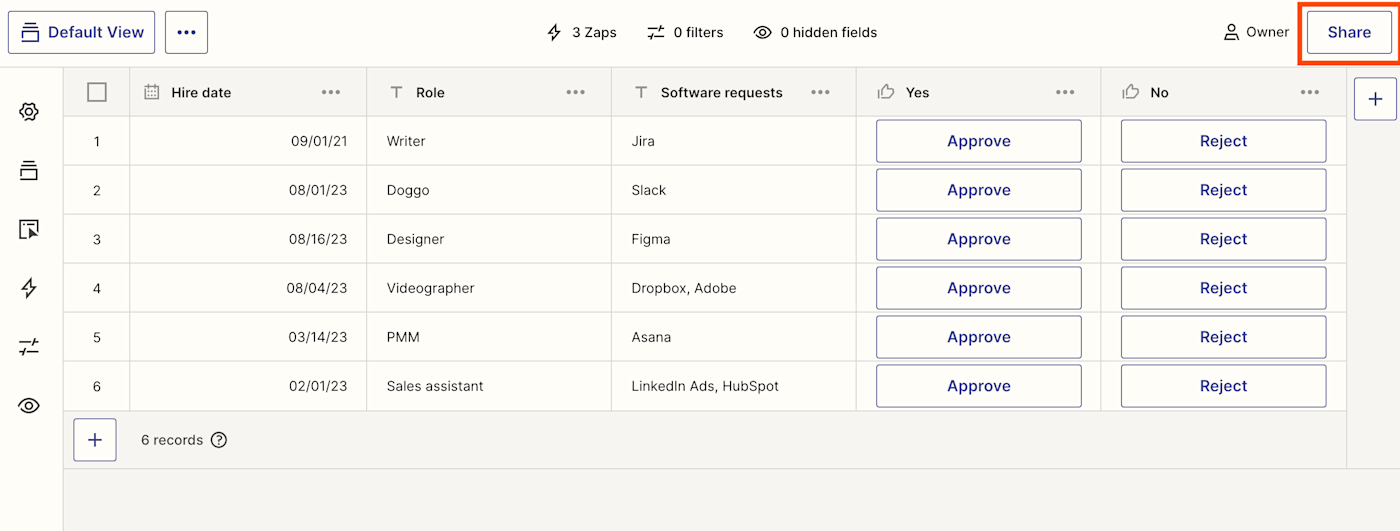
Task: Show 0 hidden fields in top bar
Action: click(815, 32)
